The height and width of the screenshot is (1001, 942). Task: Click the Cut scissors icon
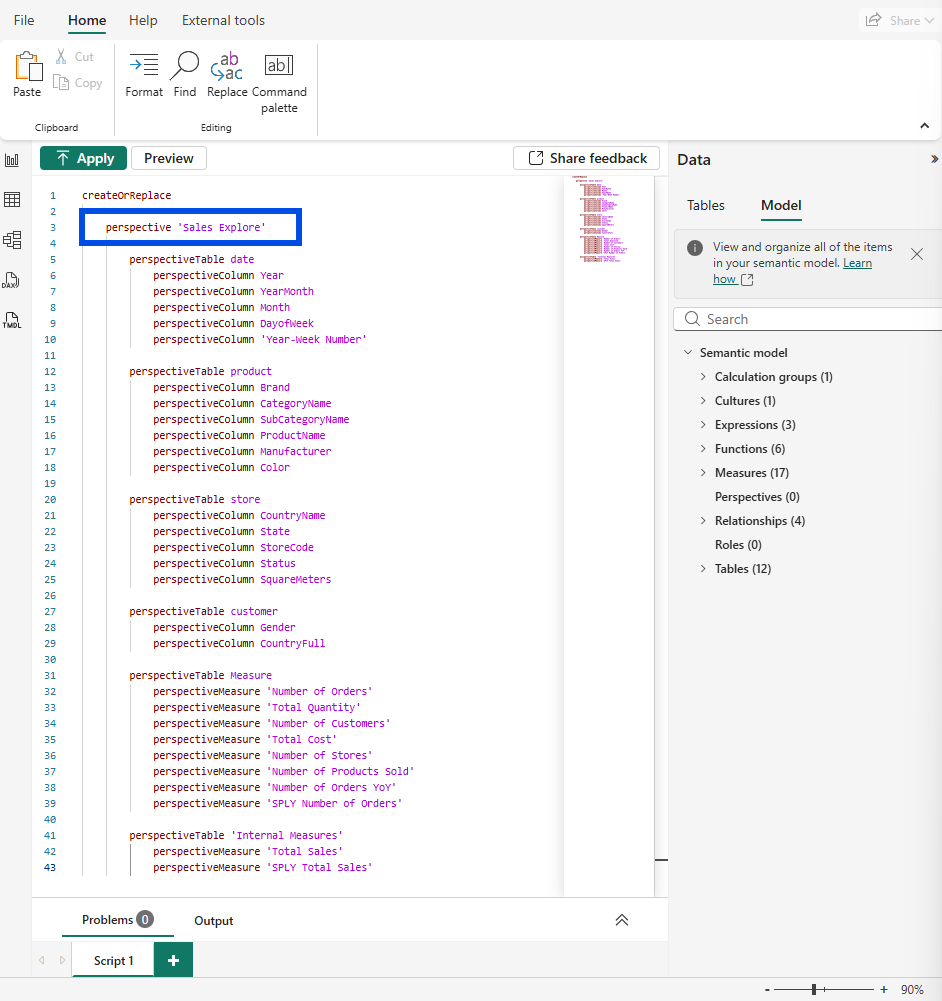61,56
